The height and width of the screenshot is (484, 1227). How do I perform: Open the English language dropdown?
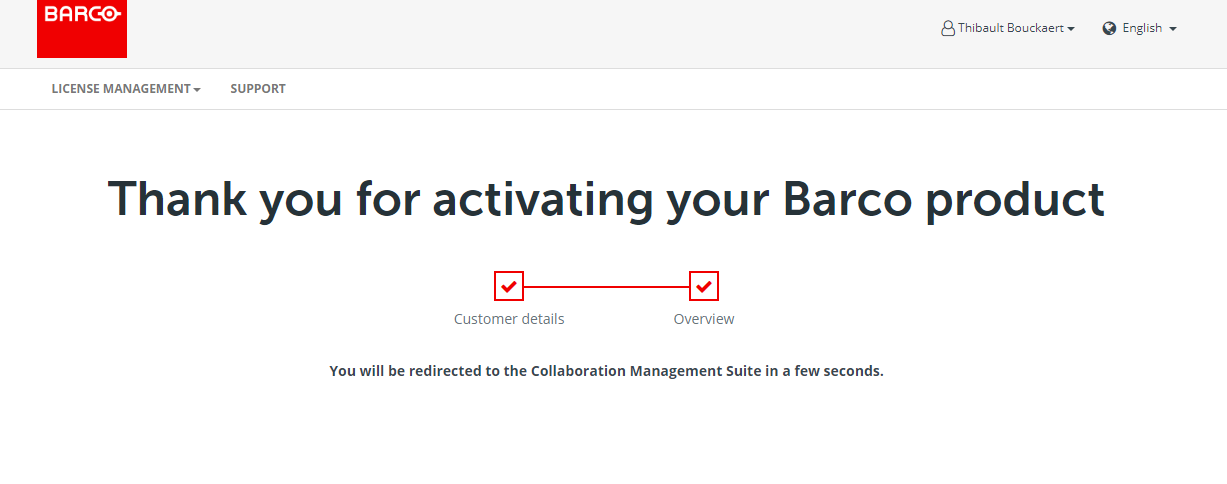point(1141,29)
